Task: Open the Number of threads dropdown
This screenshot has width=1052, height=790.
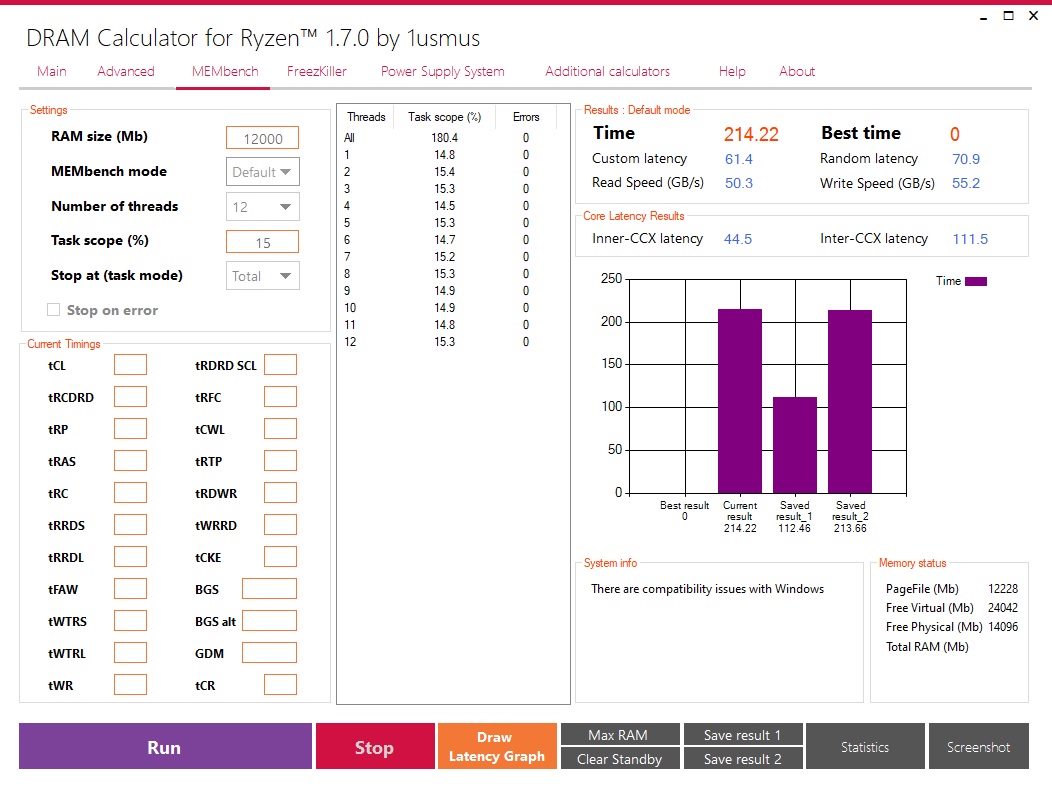Action: (262, 207)
